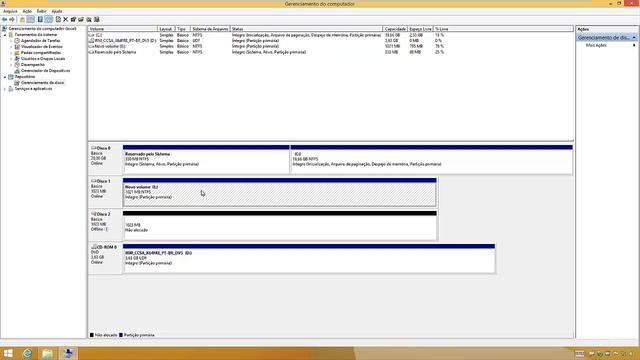Select Agendador de Tarefas in the tree

(40, 41)
